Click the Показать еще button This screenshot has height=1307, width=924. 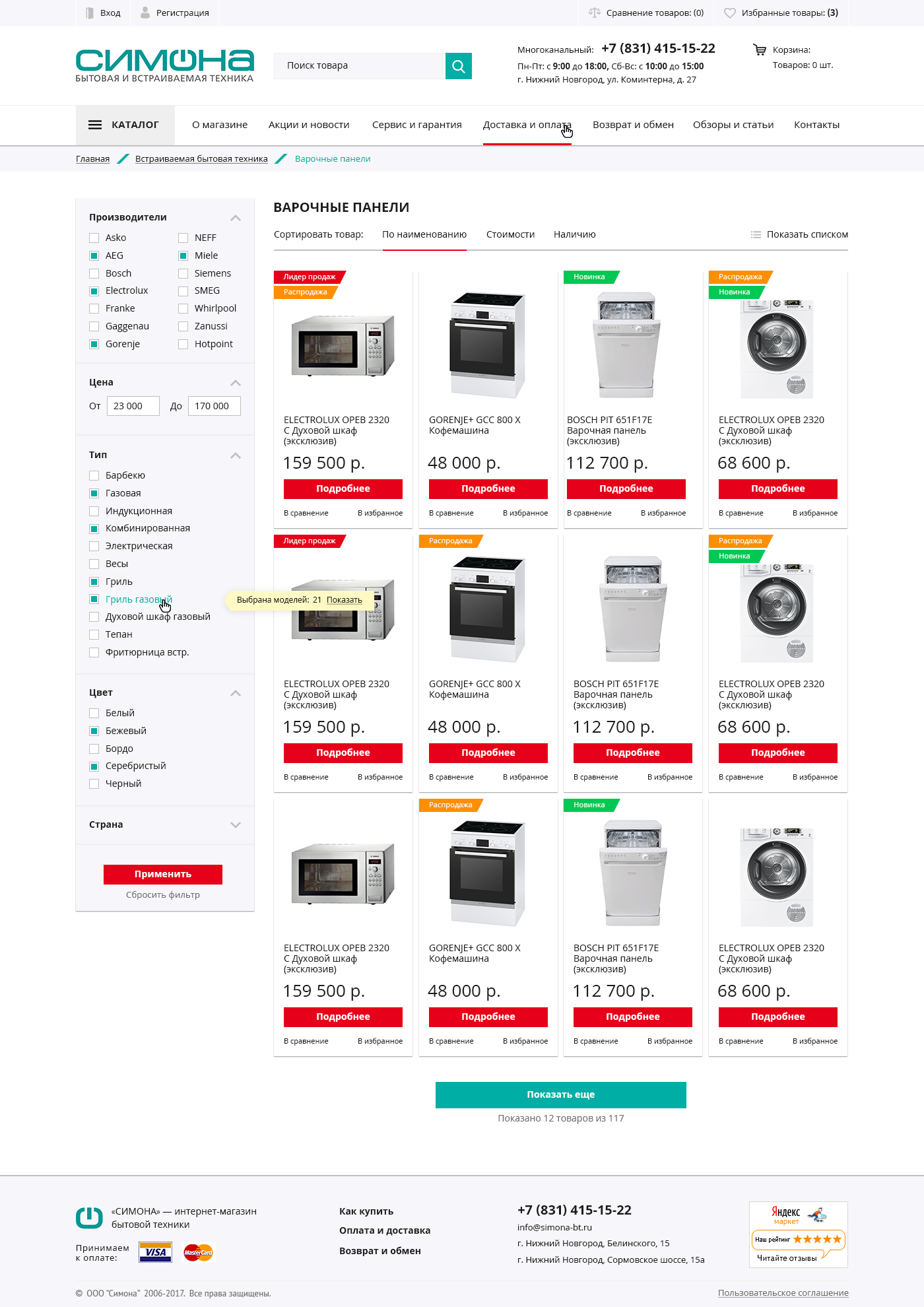coord(561,1094)
